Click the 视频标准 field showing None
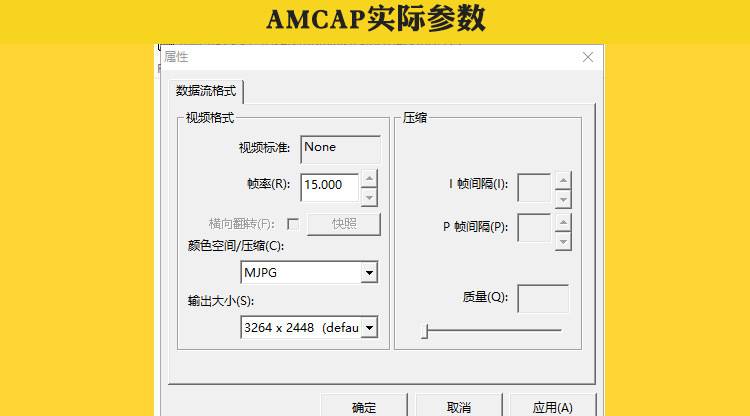Image resolution: width=750 pixels, height=416 pixels. click(x=341, y=149)
